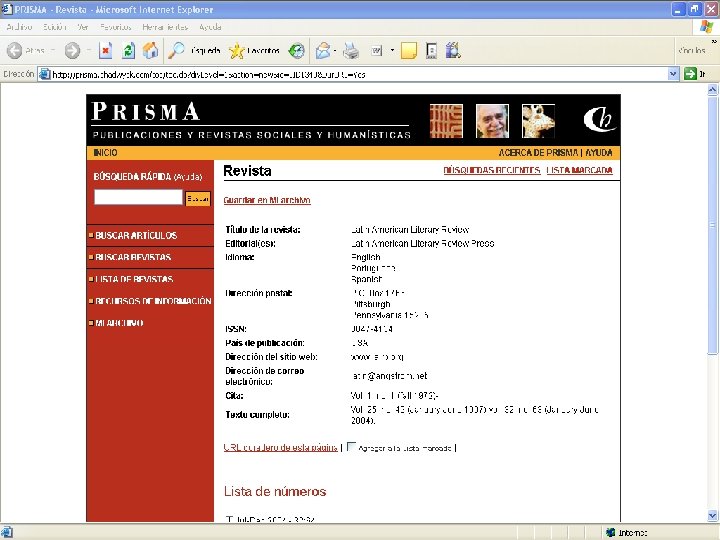Click the address bar URL field
The height and width of the screenshot is (540, 720).
(x=358, y=74)
